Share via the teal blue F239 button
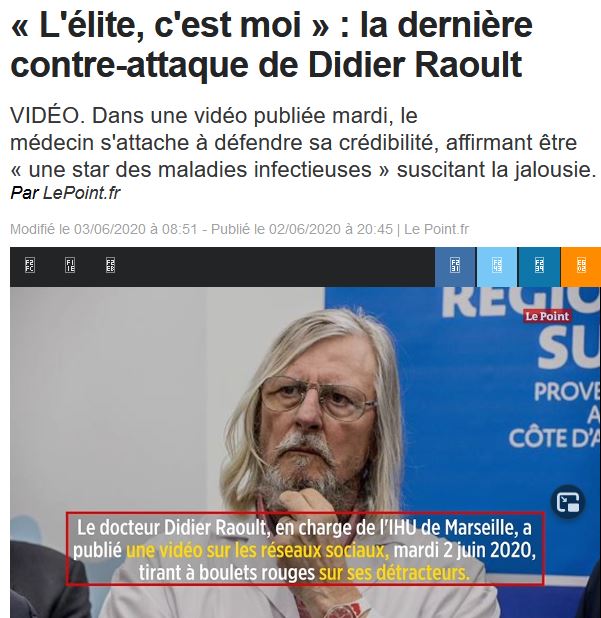The image size is (601, 618). coord(539,266)
